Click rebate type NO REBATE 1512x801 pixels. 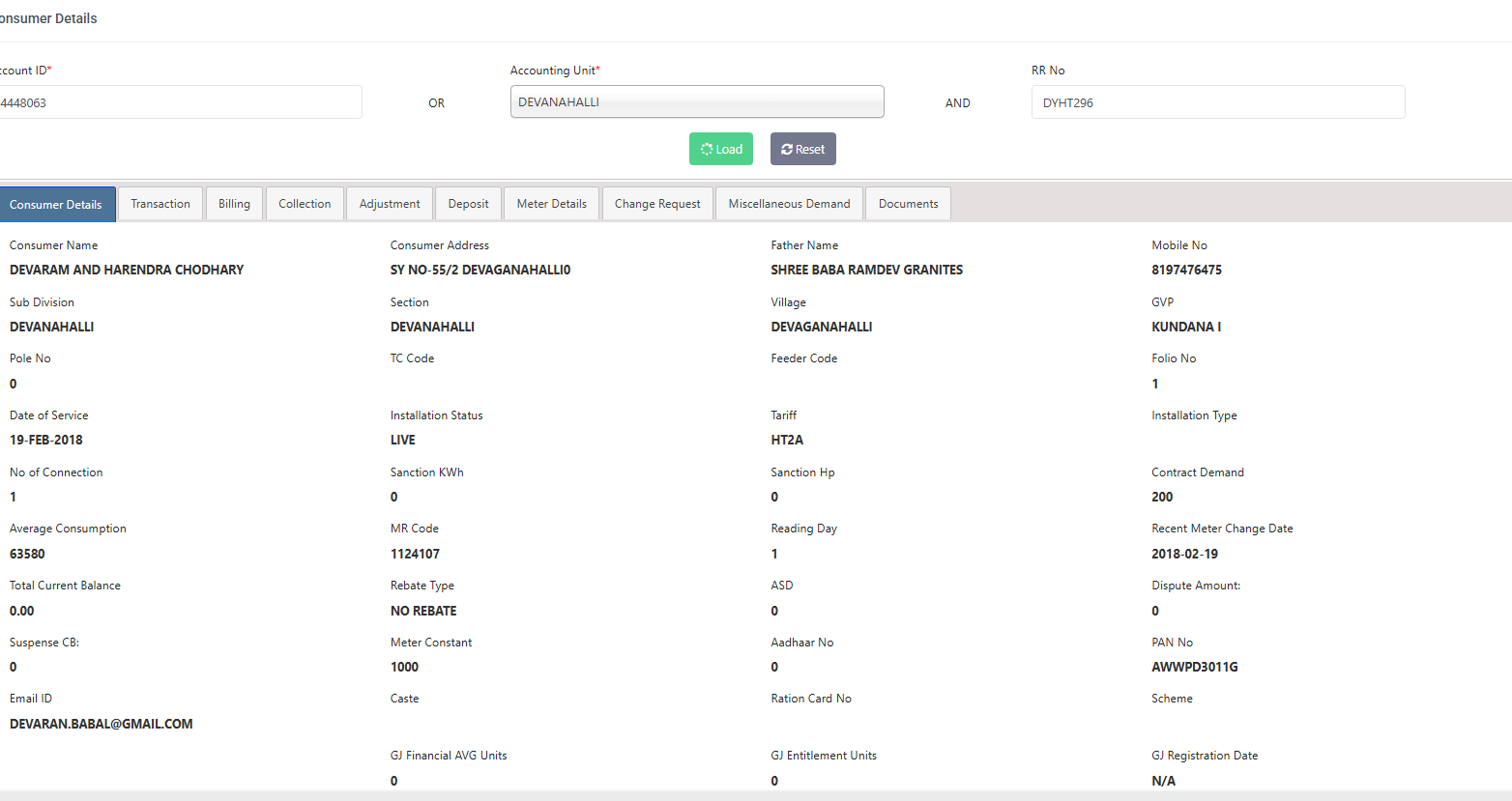[423, 611]
